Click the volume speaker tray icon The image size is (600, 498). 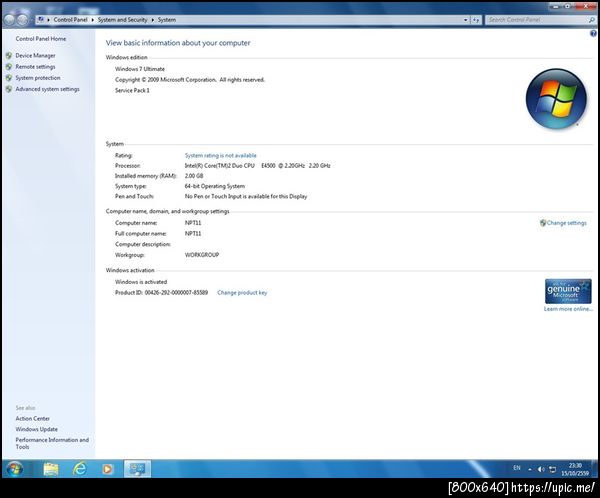(541, 469)
